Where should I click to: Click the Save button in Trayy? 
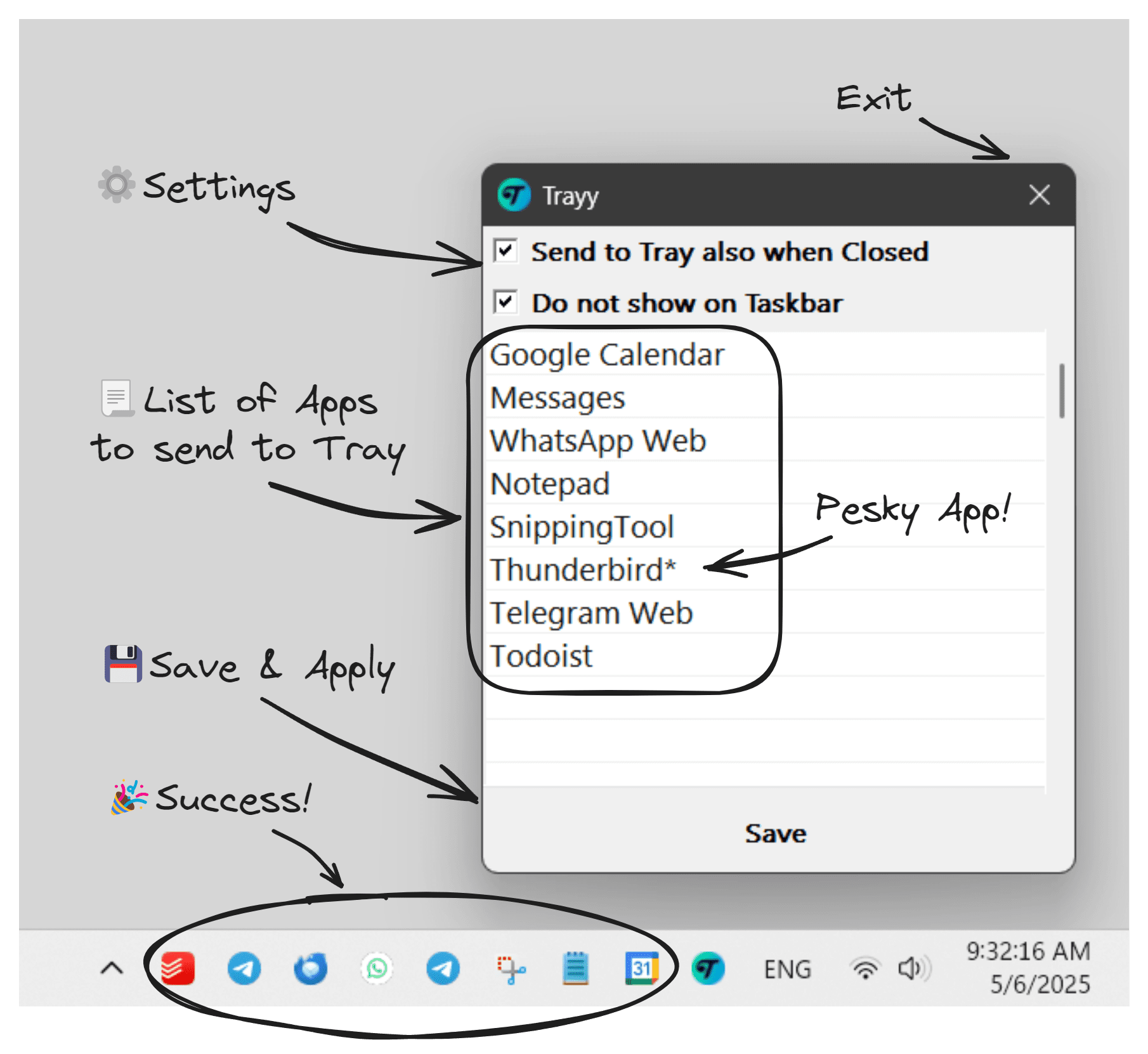775,833
